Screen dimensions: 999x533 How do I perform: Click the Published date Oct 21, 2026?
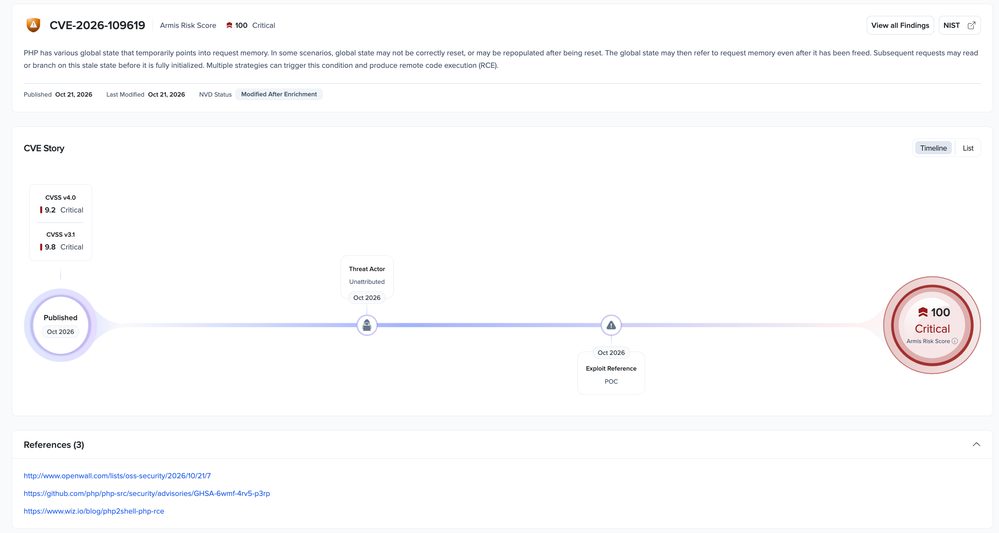click(x=74, y=94)
